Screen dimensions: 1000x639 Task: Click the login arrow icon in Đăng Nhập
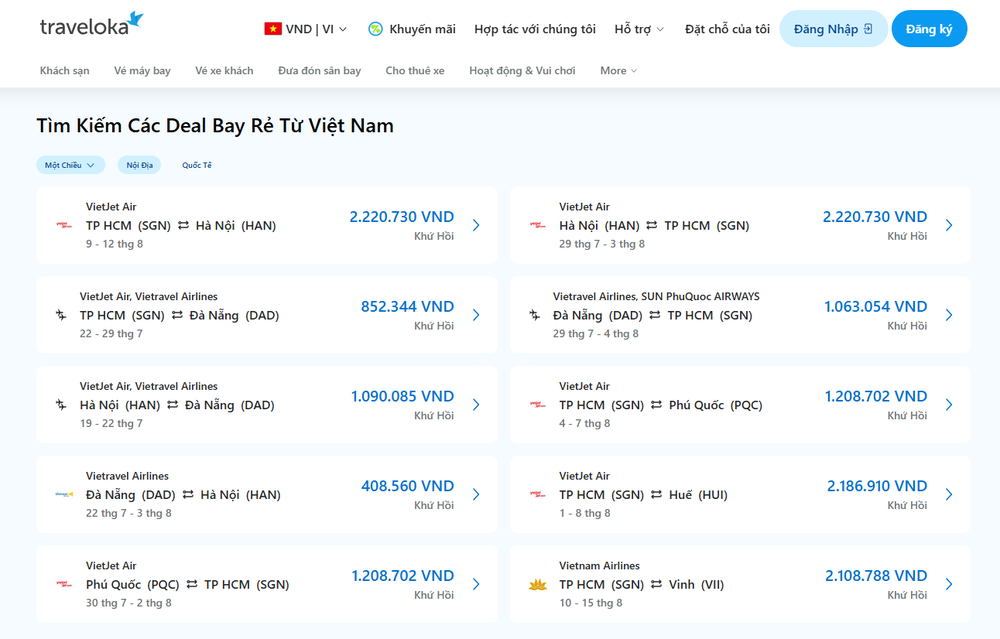click(868, 29)
